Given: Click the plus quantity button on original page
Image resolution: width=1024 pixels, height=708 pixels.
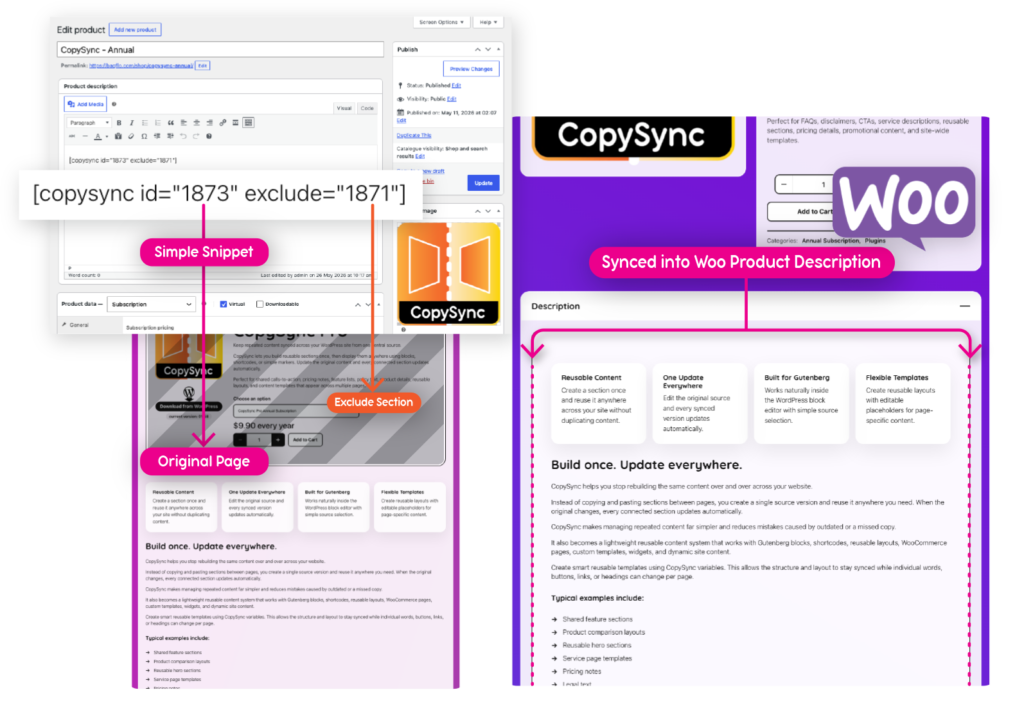Looking at the screenshot, I should [x=278, y=440].
